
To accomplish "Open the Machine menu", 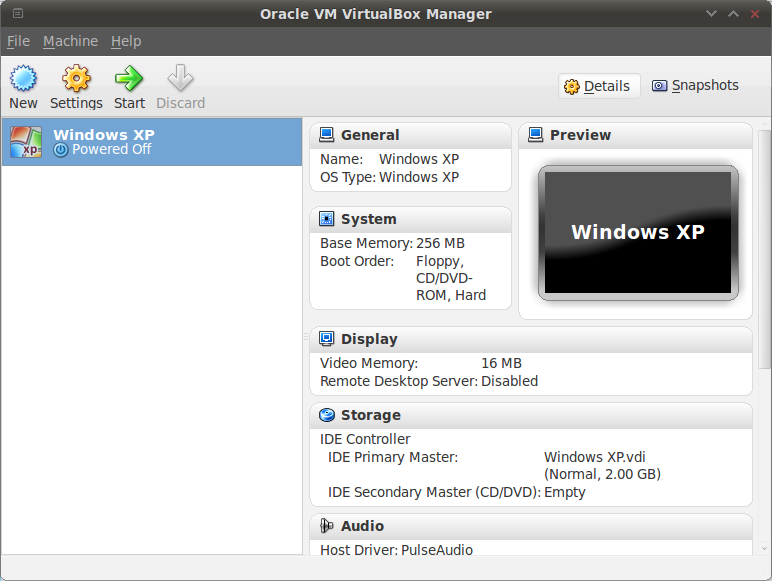I will point(70,41).
